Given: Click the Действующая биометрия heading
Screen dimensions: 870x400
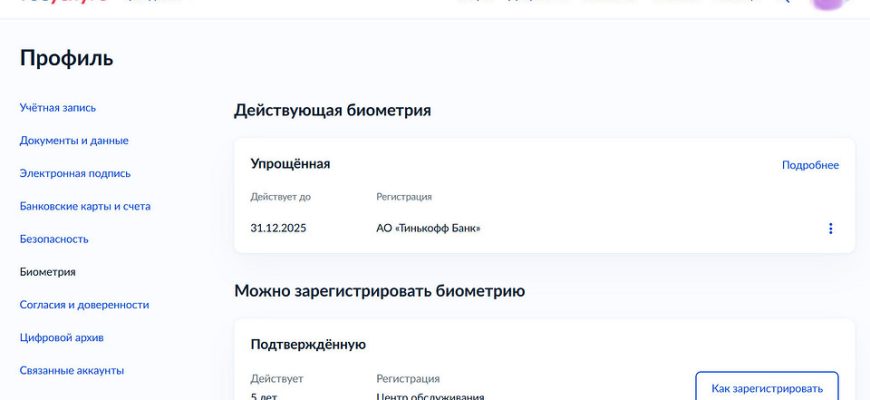Looking at the screenshot, I should click(x=332, y=110).
